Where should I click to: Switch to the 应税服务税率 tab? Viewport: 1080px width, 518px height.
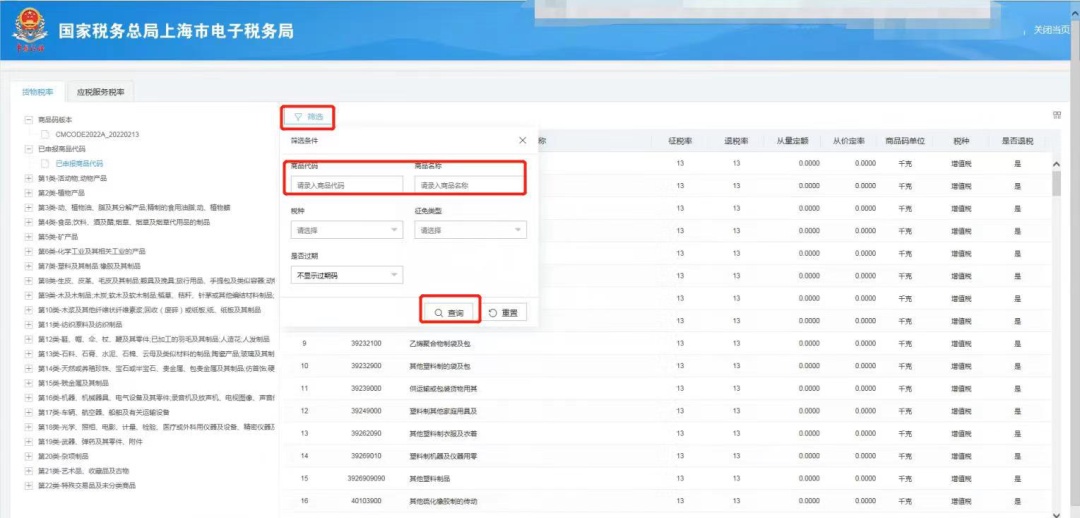[101, 92]
